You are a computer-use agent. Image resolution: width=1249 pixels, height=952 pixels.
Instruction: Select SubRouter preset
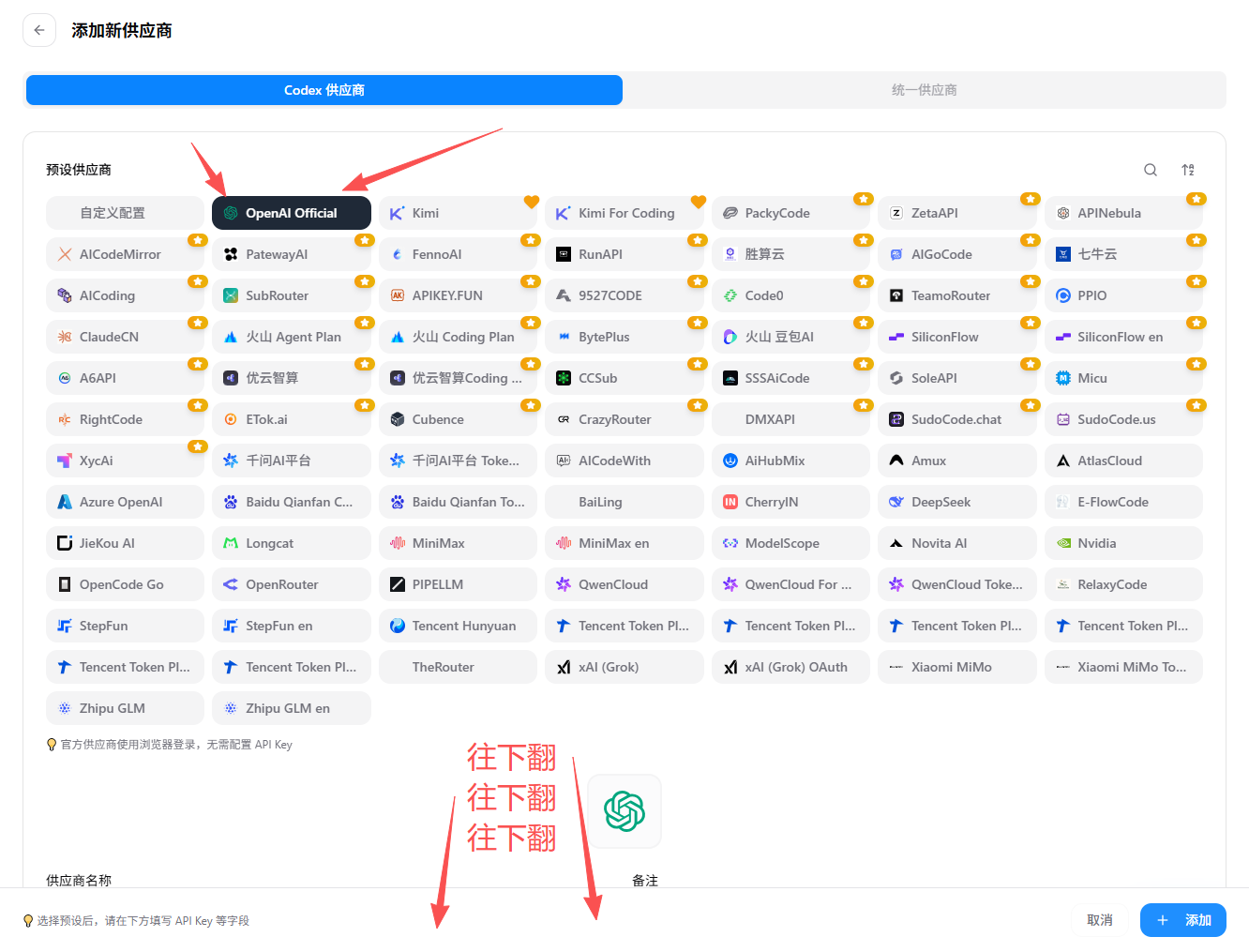pyautogui.click(x=292, y=295)
